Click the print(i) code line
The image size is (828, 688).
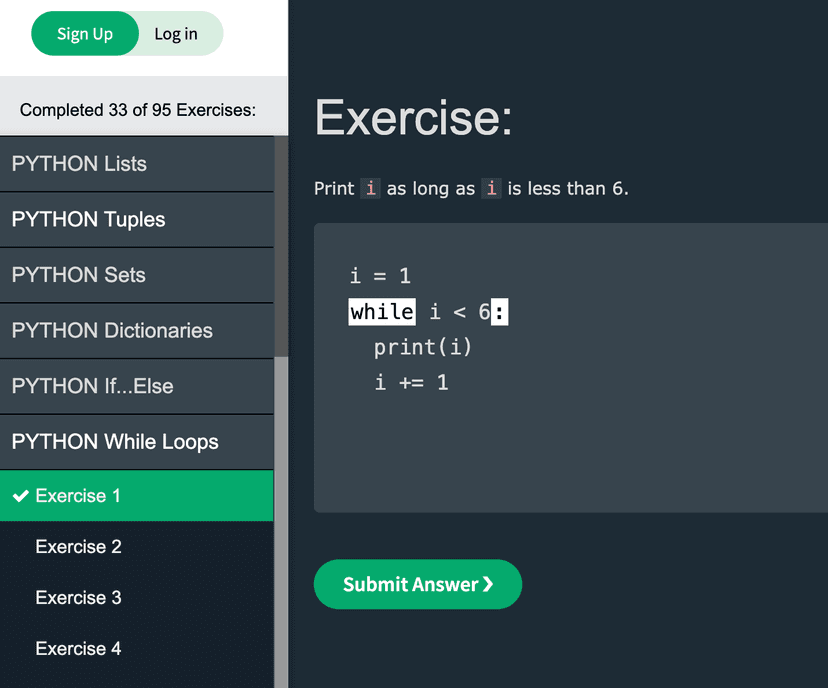click(x=423, y=347)
